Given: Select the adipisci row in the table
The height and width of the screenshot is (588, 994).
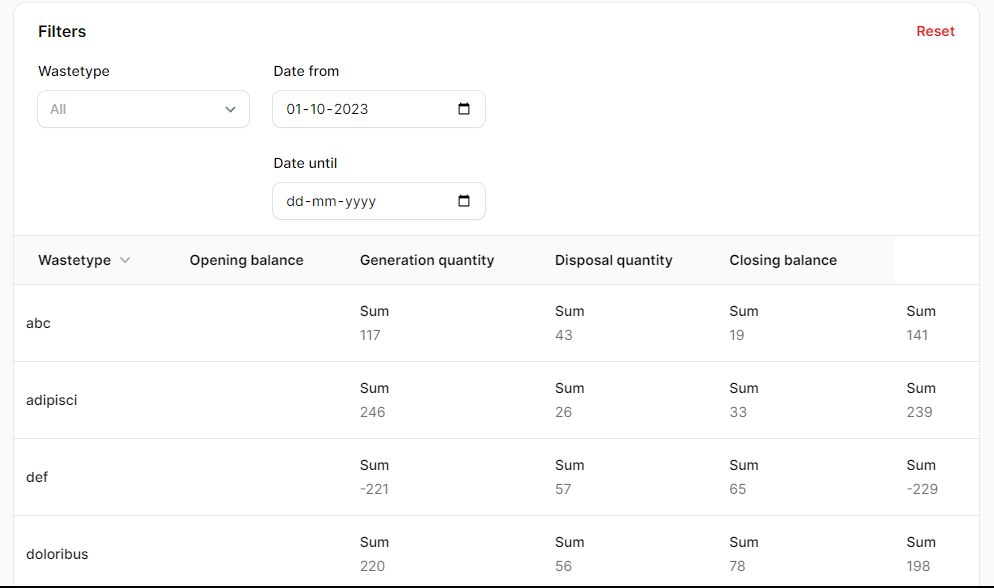Looking at the screenshot, I should pos(52,400).
